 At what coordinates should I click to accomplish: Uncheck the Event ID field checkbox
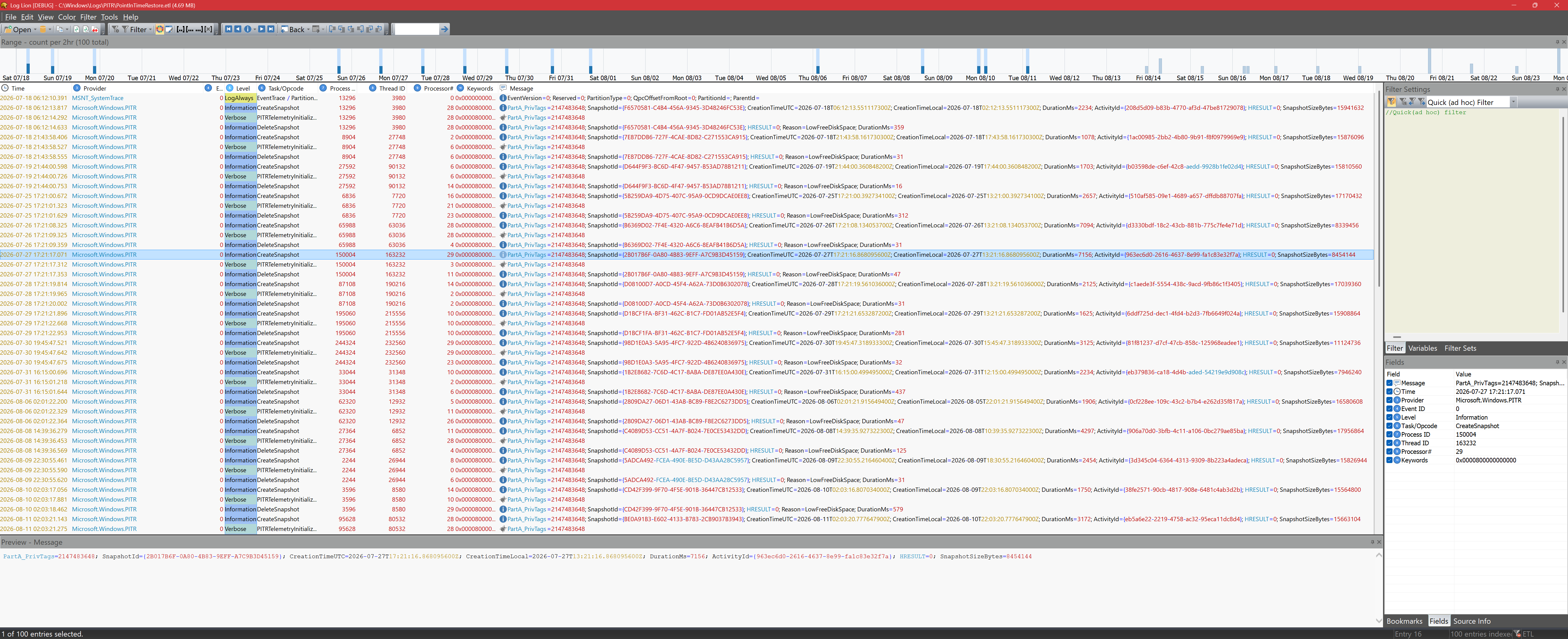pyautogui.click(x=1390, y=409)
